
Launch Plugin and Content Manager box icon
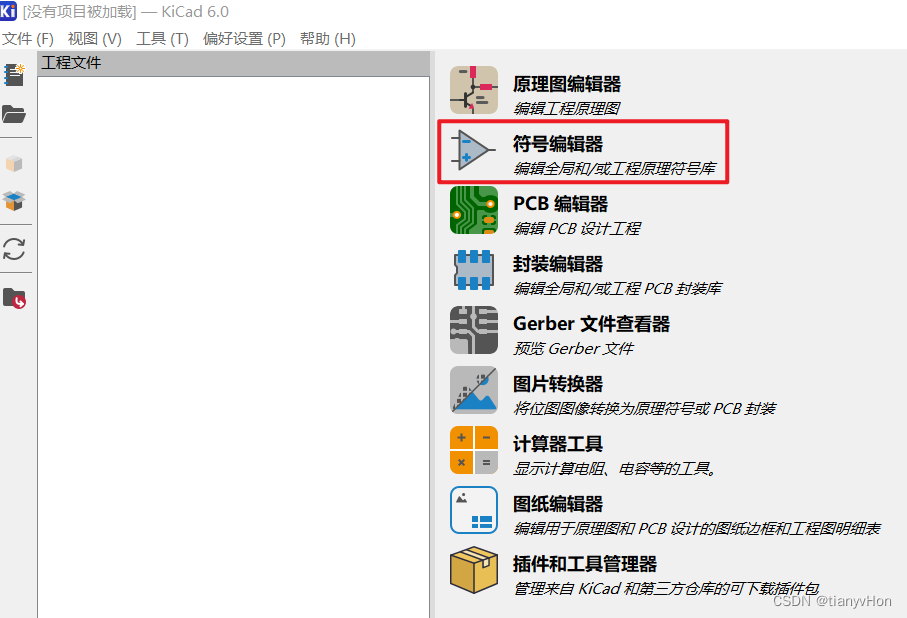474,570
